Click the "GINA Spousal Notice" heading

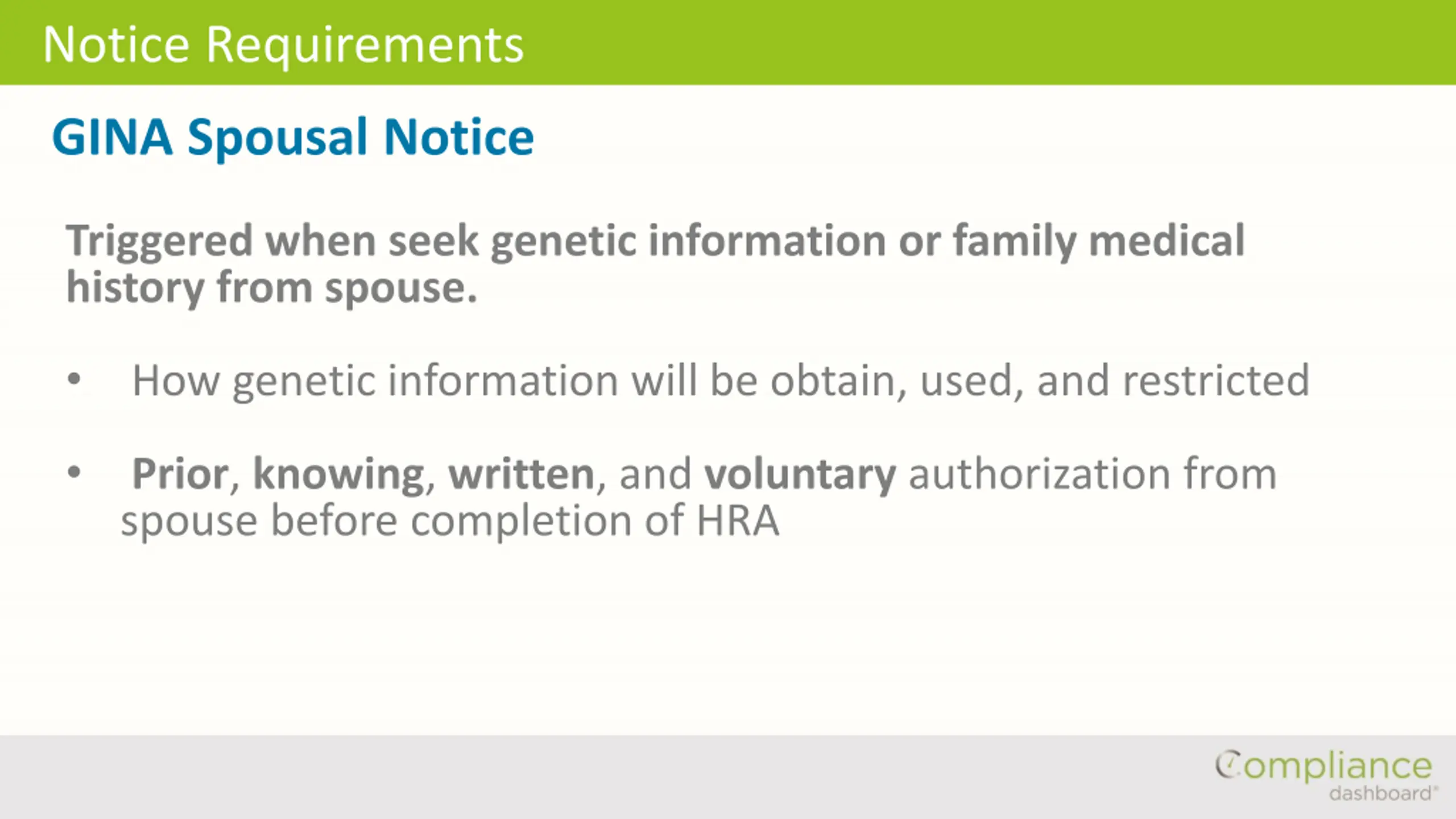click(293, 138)
